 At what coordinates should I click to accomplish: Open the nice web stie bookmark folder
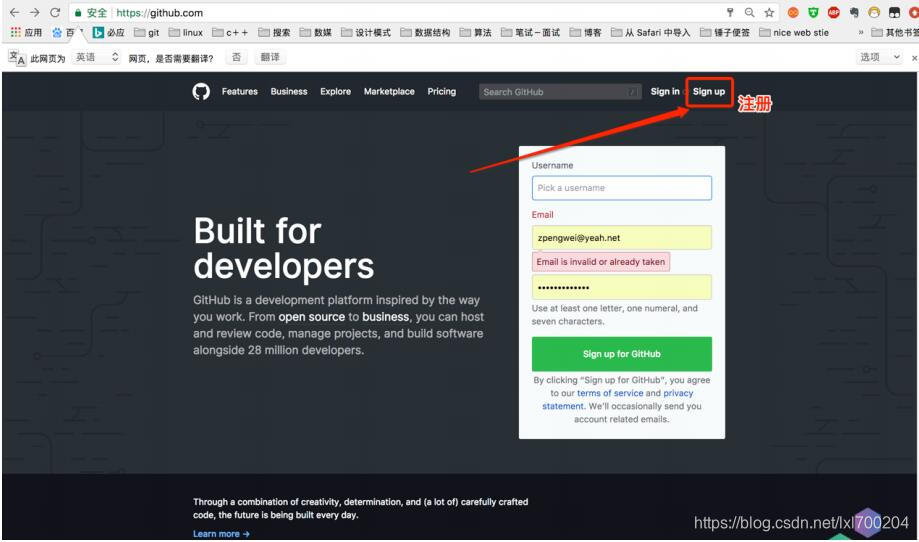[x=794, y=32]
